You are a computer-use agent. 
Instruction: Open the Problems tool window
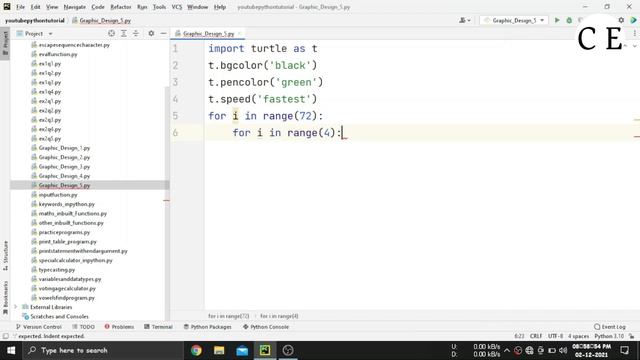[119, 327]
